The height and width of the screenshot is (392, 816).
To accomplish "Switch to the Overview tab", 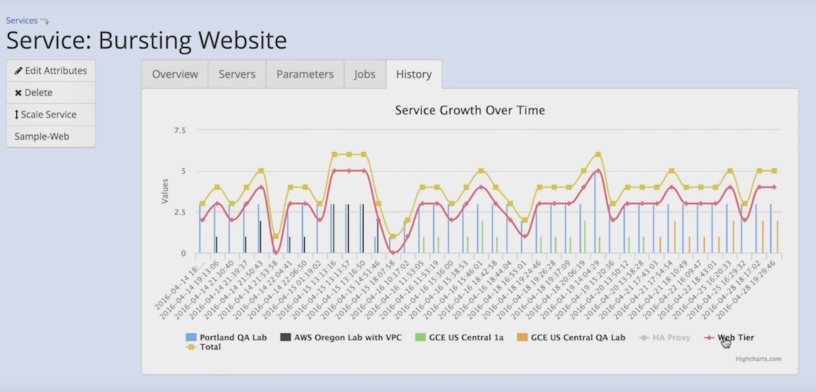I will pos(175,74).
